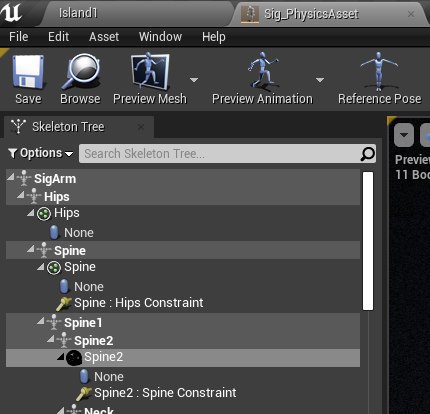Click the capsule icon under Spine2 body

[x=84, y=376]
